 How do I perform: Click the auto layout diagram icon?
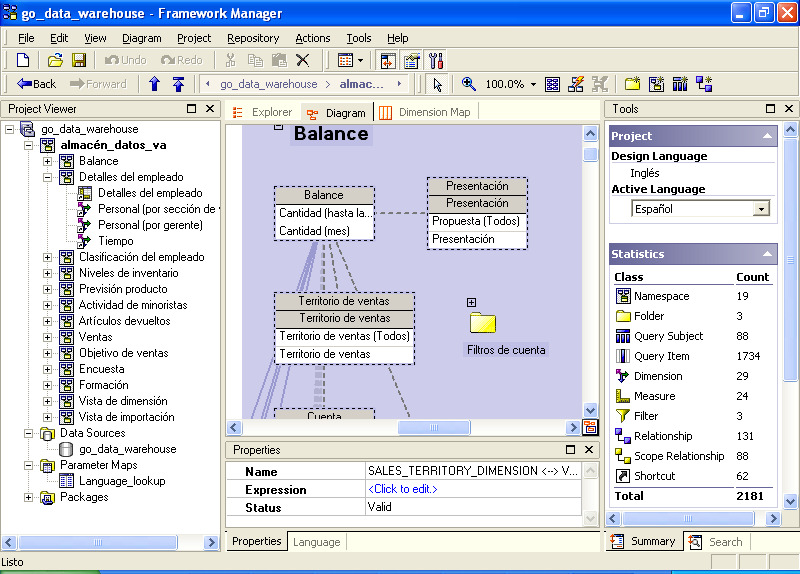point(576,84)
